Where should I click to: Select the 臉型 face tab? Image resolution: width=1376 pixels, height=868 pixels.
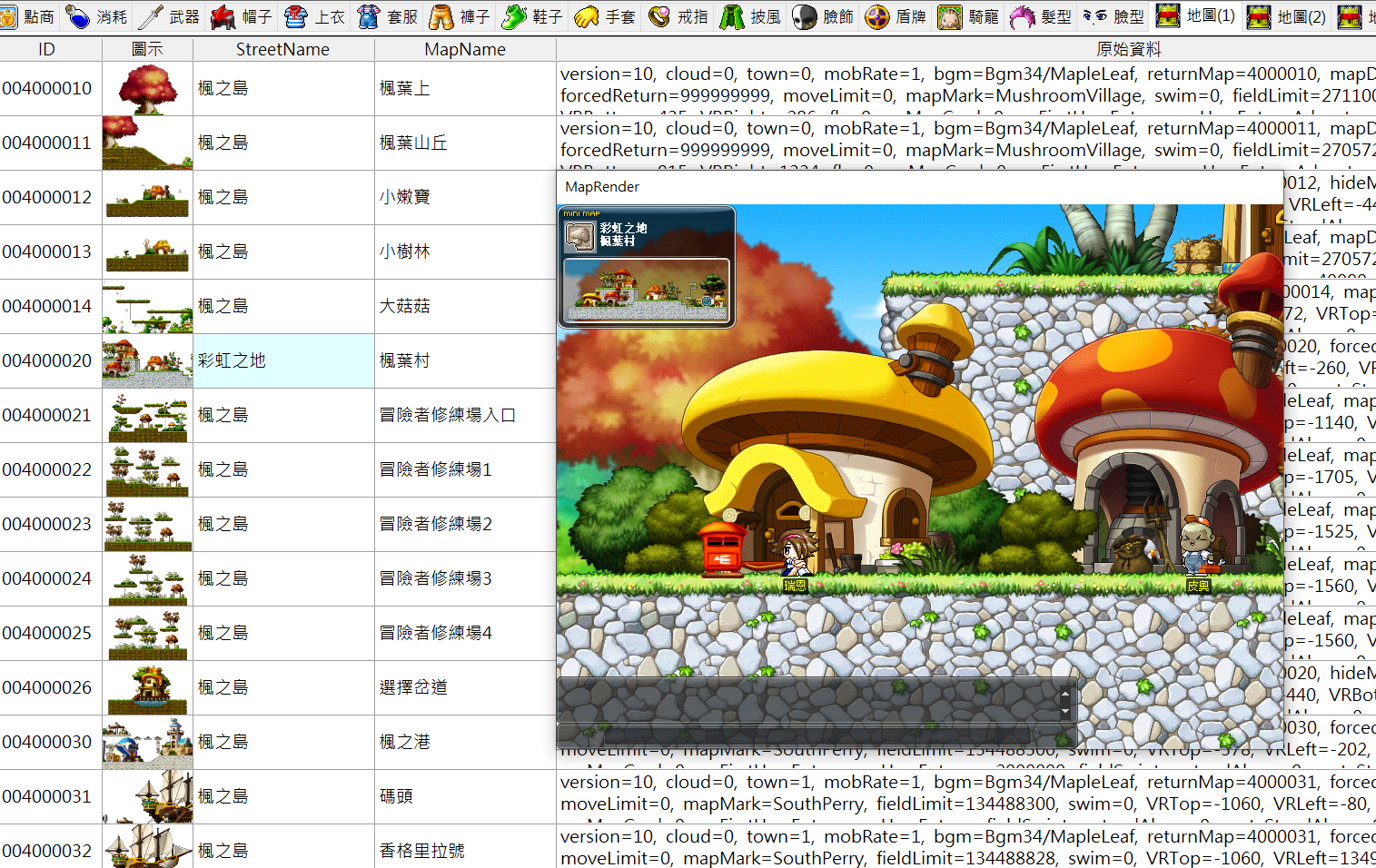coord(1114,16)
